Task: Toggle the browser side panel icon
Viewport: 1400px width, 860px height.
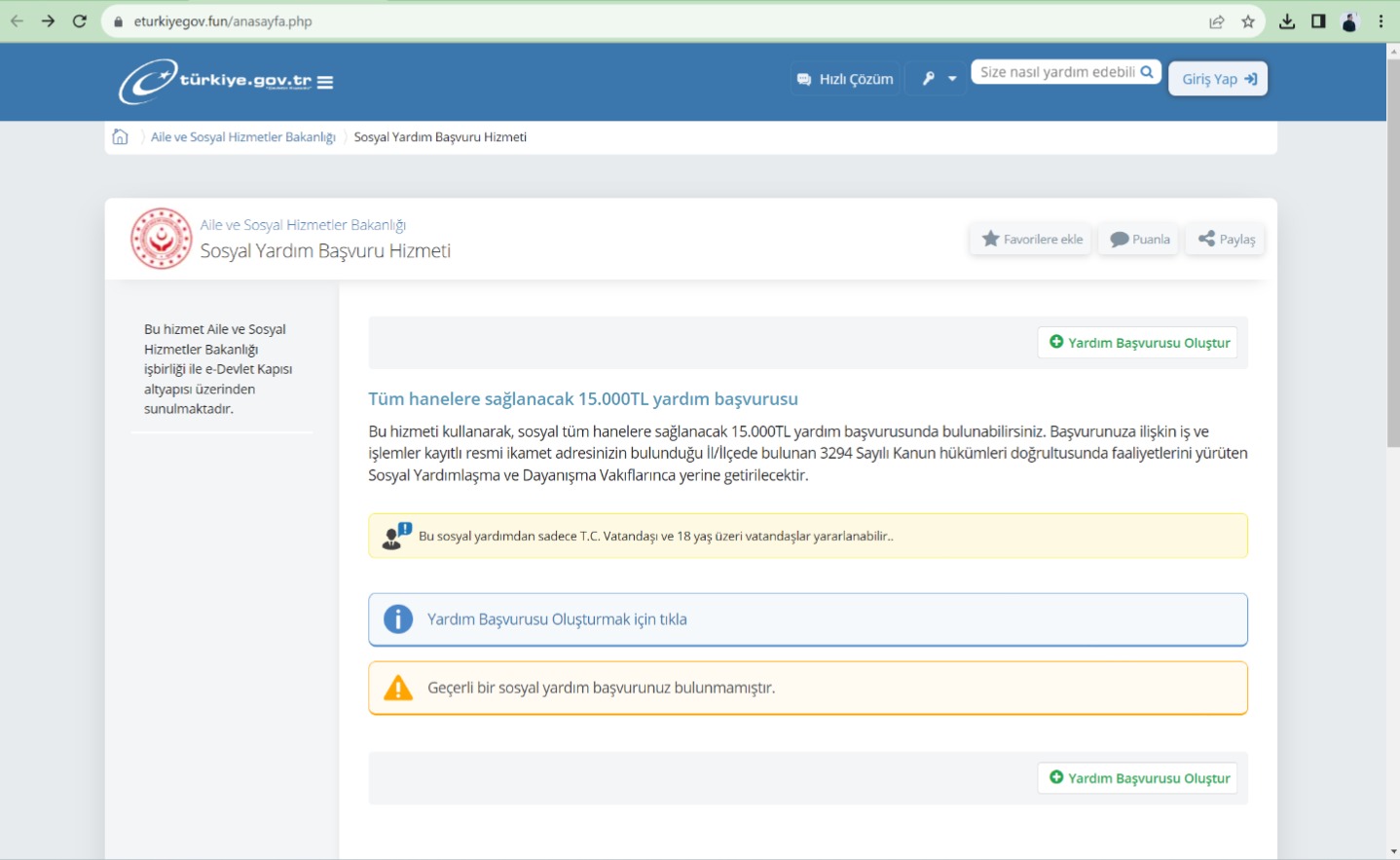Action: [1318, 21]
